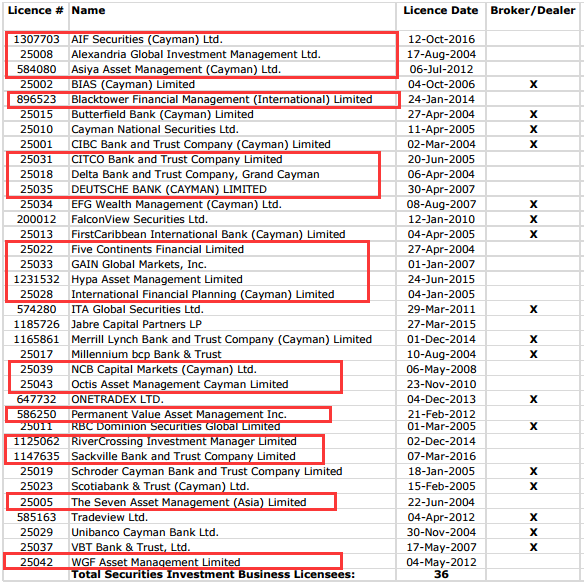Click Blacktower Financial Management (International) Limited
Viewport: 584px width, 584px height.
pyautogui.click(x=222, y=99)
